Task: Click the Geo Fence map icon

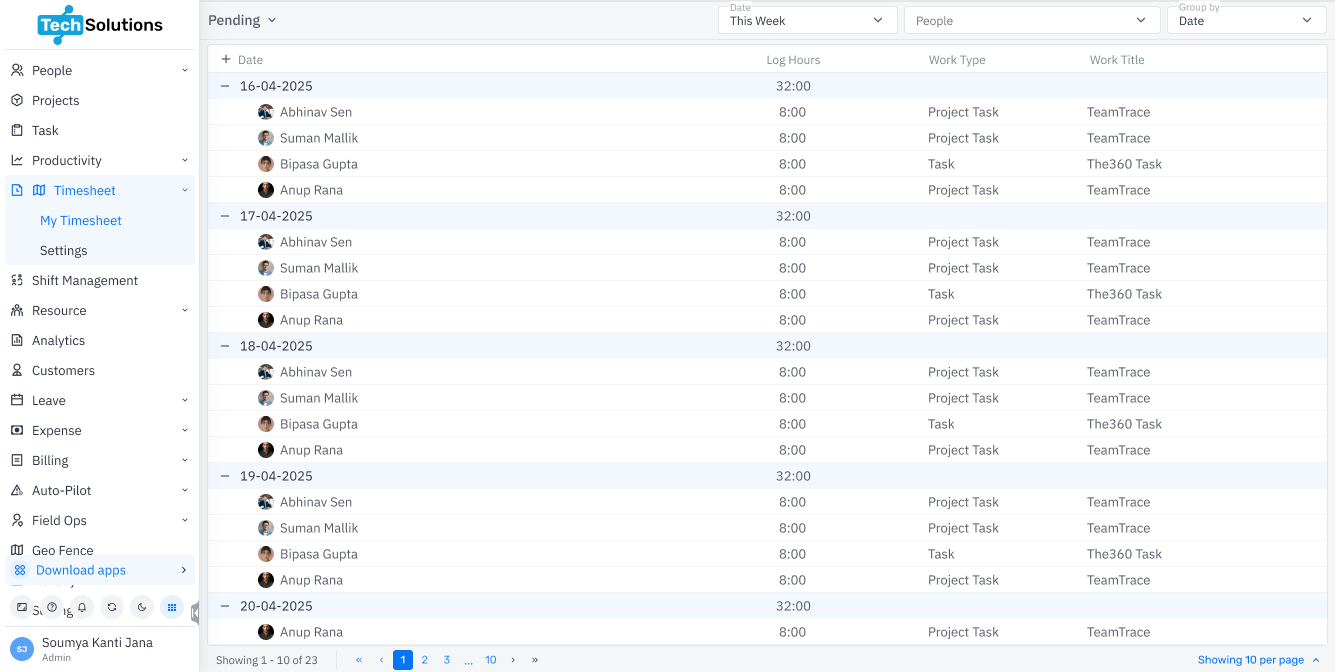Action: [17, 550]
